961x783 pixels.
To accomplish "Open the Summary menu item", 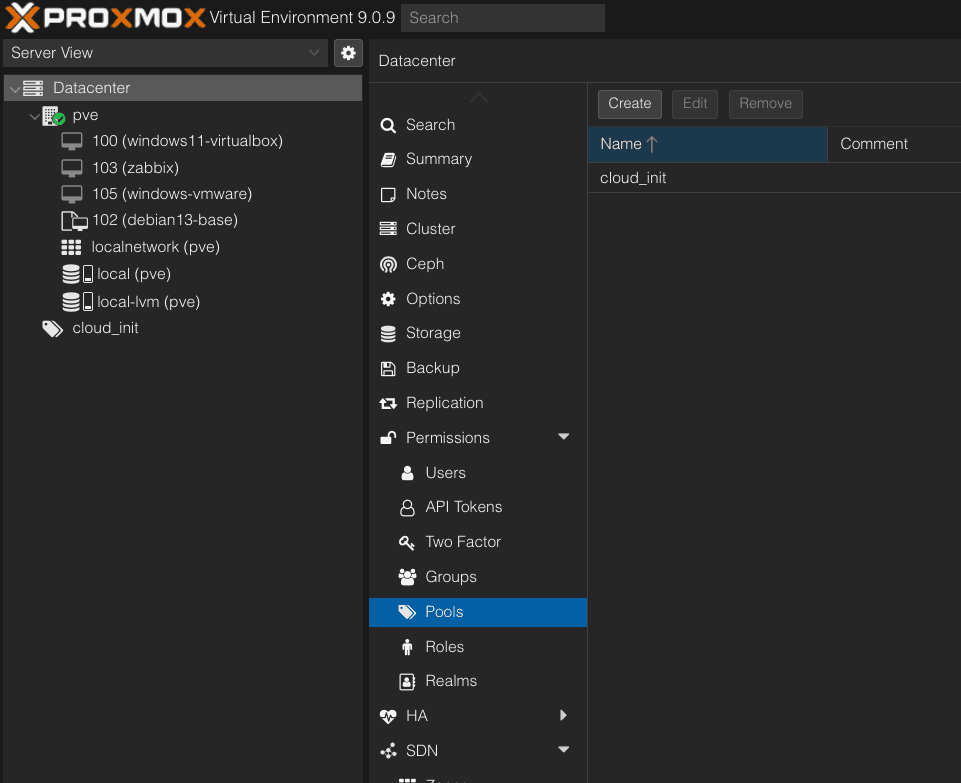I will coord(478,159).
